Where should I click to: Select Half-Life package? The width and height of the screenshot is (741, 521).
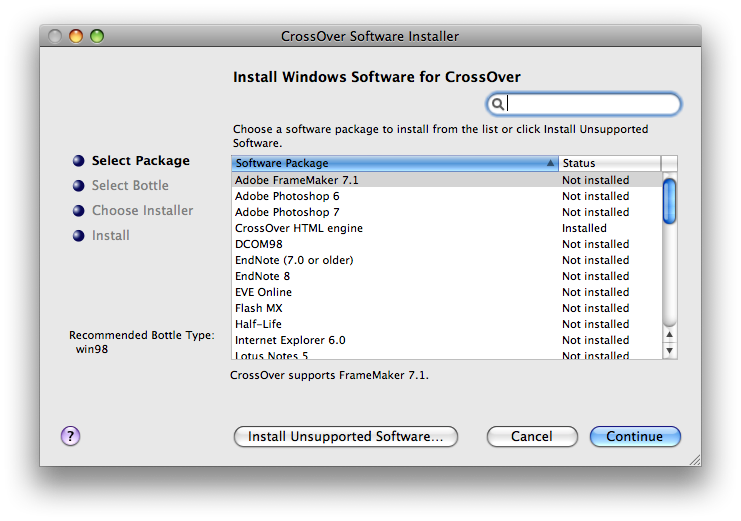click(x=447, y=324)
